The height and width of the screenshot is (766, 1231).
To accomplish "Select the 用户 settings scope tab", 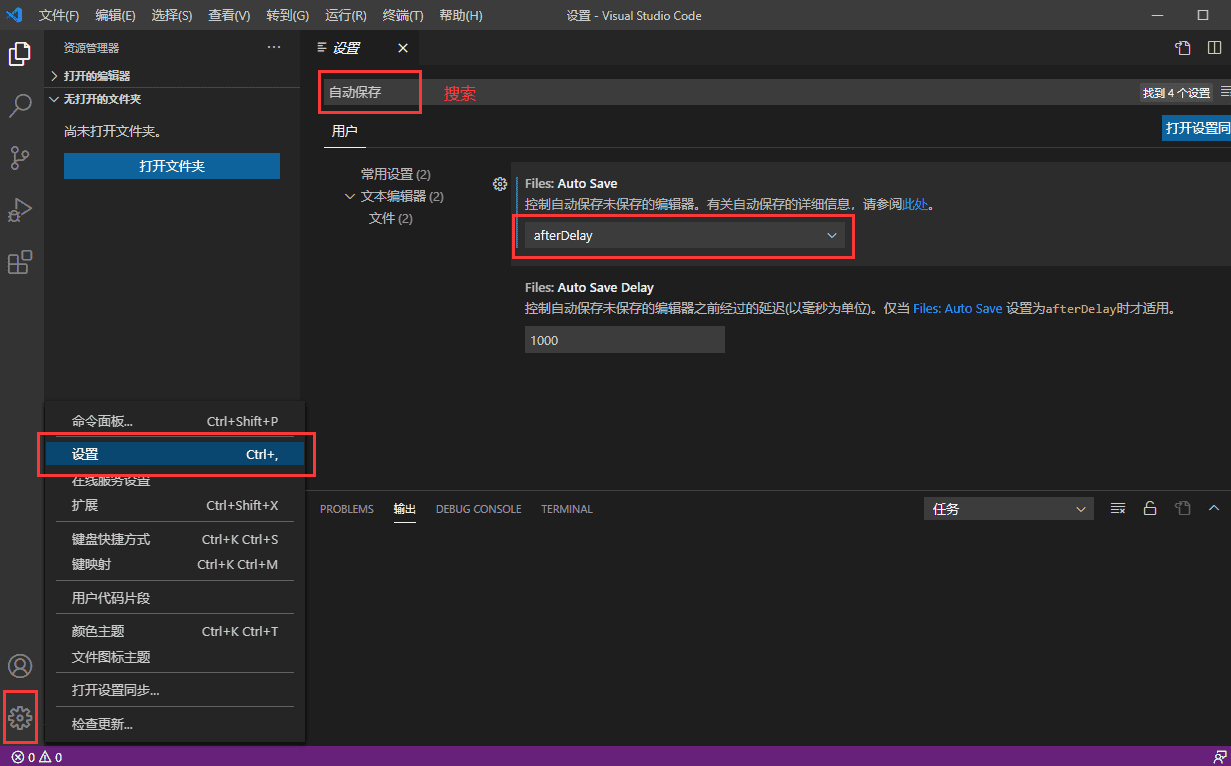I will [345, 131].
